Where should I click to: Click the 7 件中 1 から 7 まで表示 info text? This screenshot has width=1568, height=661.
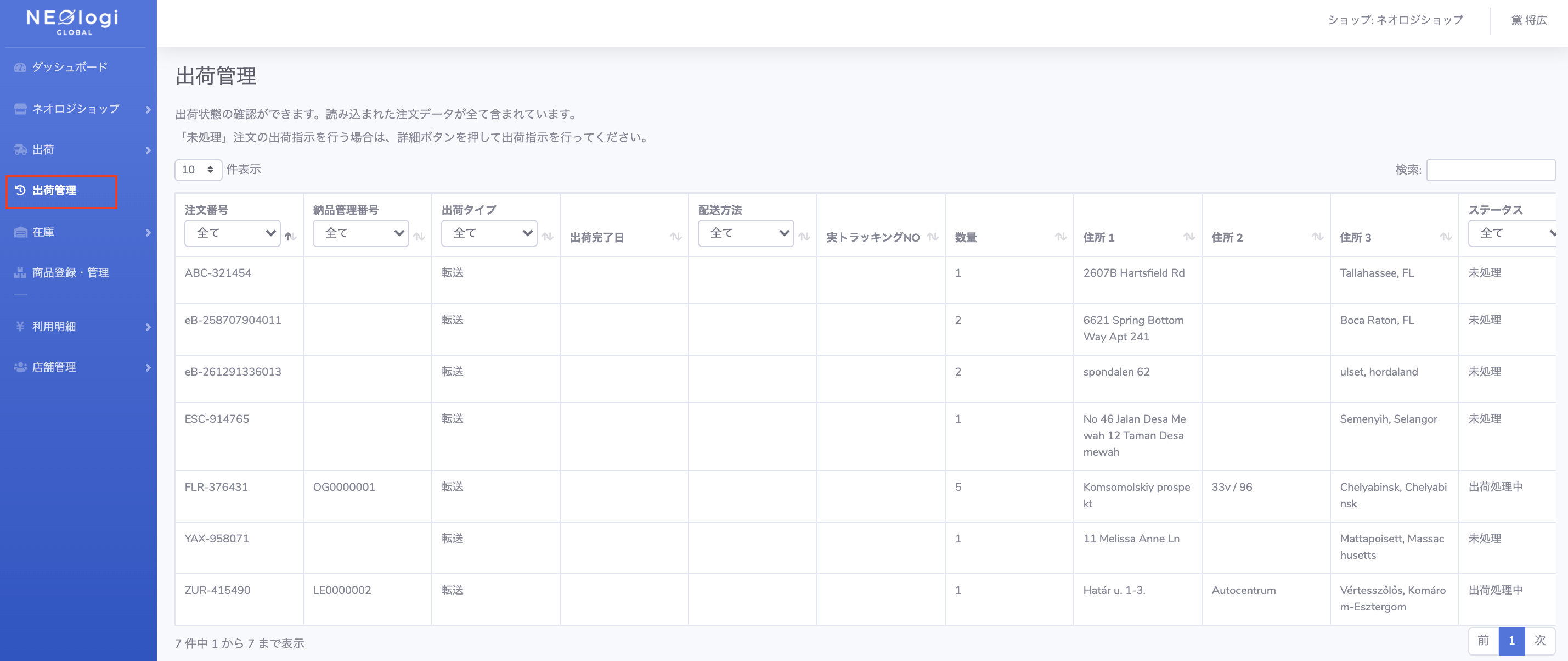[x=239, y=643]
